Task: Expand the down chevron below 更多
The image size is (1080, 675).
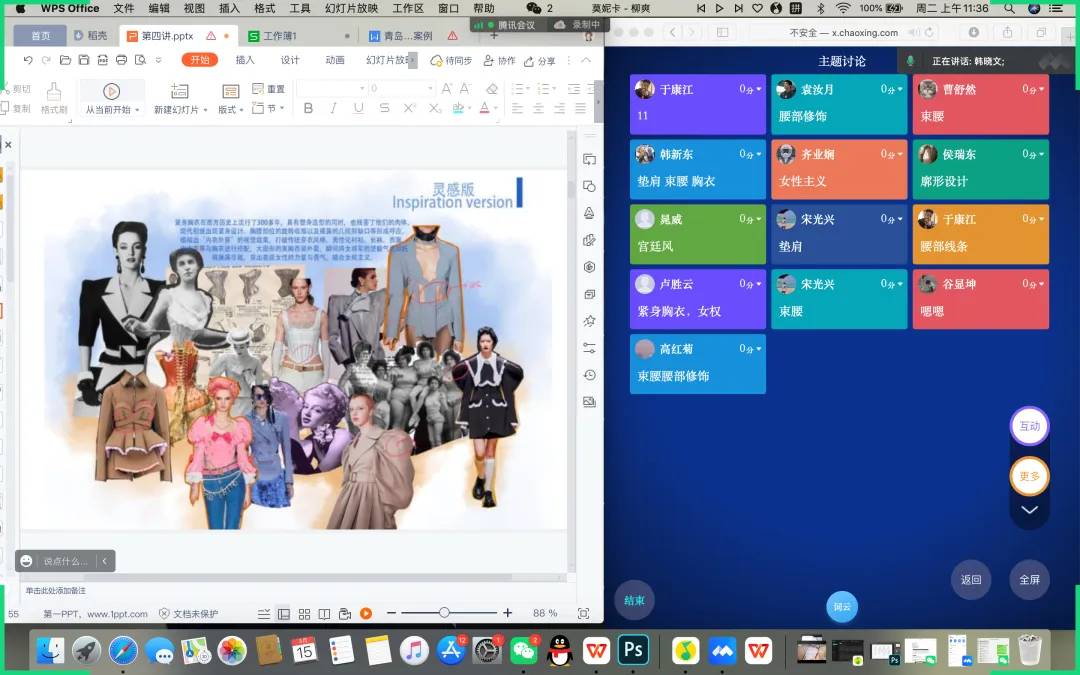Action: [1029, 510]
